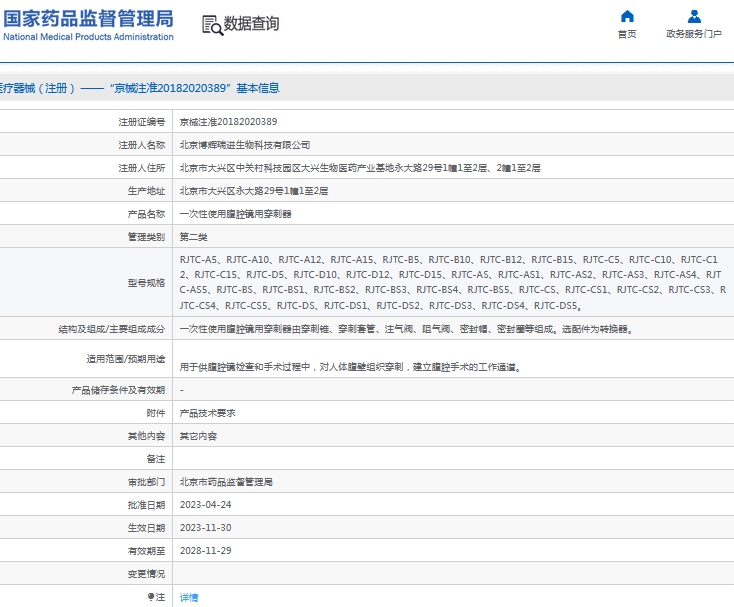
Task: Click the 数据查询 heading text
Action: tap(251, 23)
